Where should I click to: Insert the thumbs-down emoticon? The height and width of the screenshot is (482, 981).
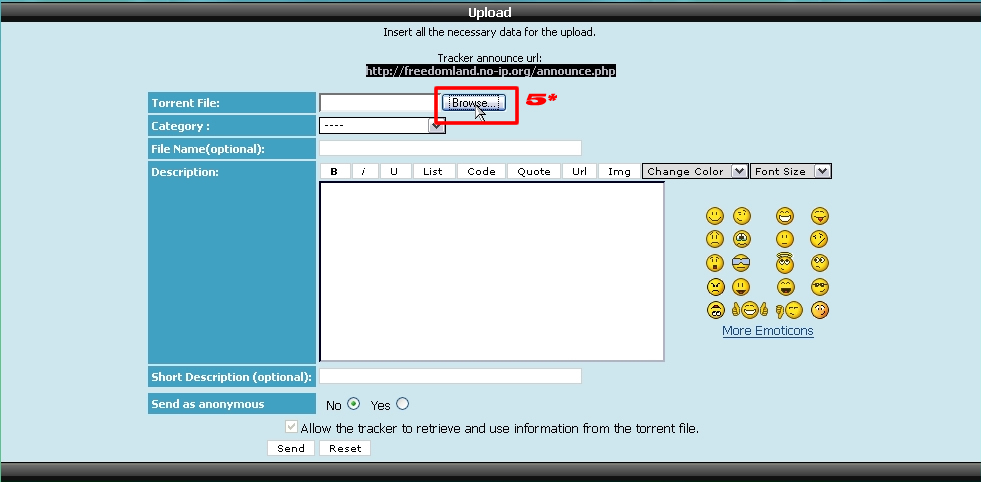tap(790, 310)
